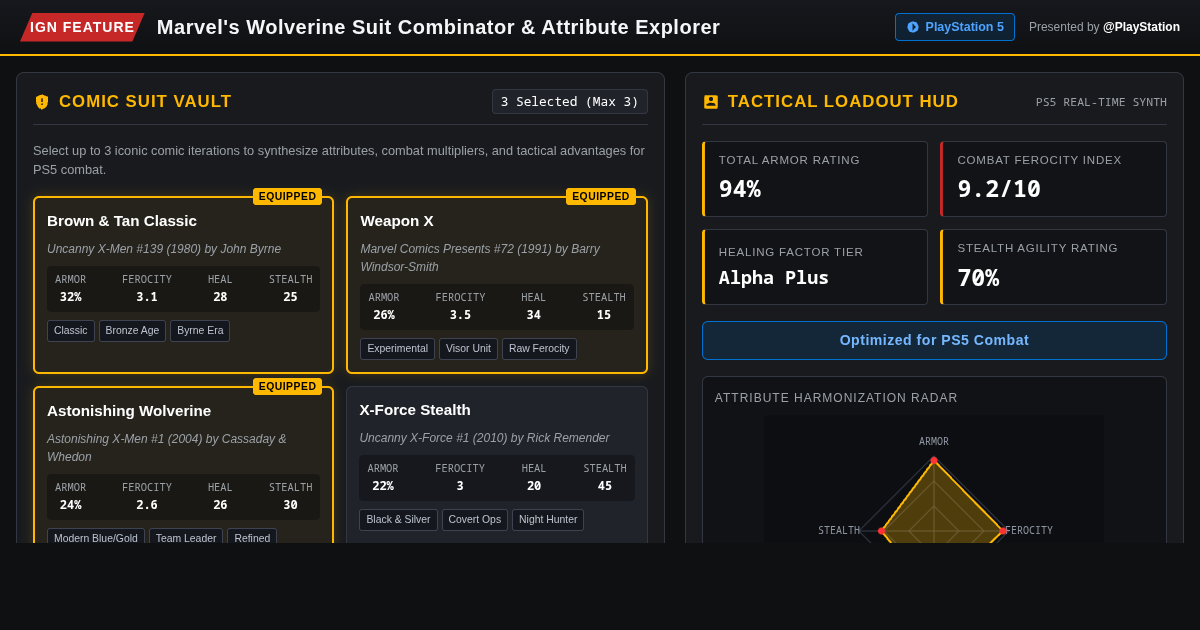Click the Byrne Era tag

click(x=200, y=331)
